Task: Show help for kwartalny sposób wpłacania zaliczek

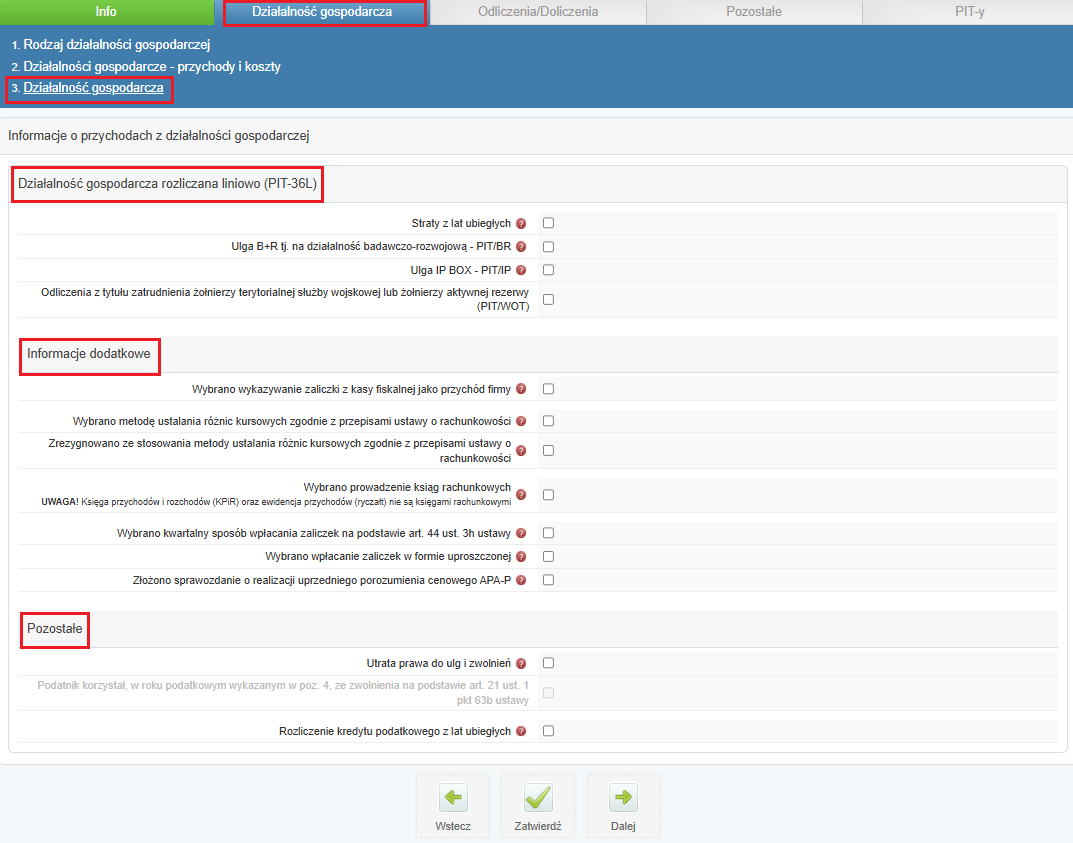Action: tap(521, 533)
